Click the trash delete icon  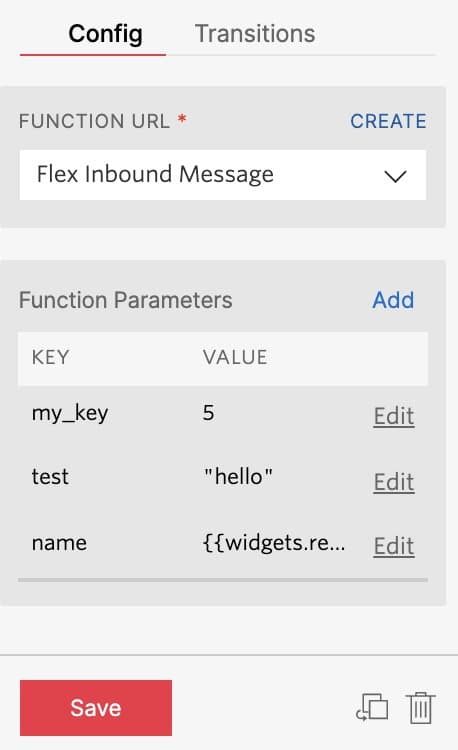click(421, 707)
